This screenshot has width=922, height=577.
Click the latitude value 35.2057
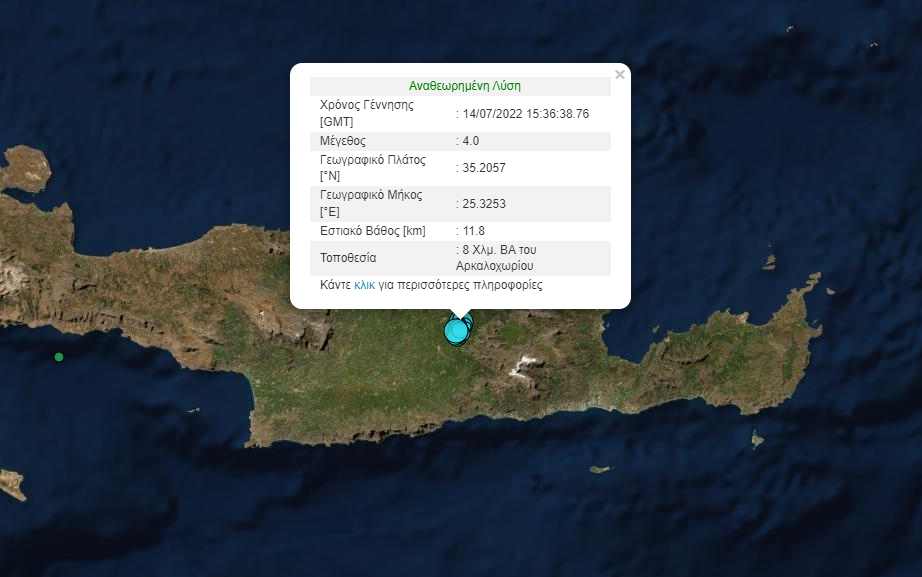pyautogui.click(x=484, y=168)
